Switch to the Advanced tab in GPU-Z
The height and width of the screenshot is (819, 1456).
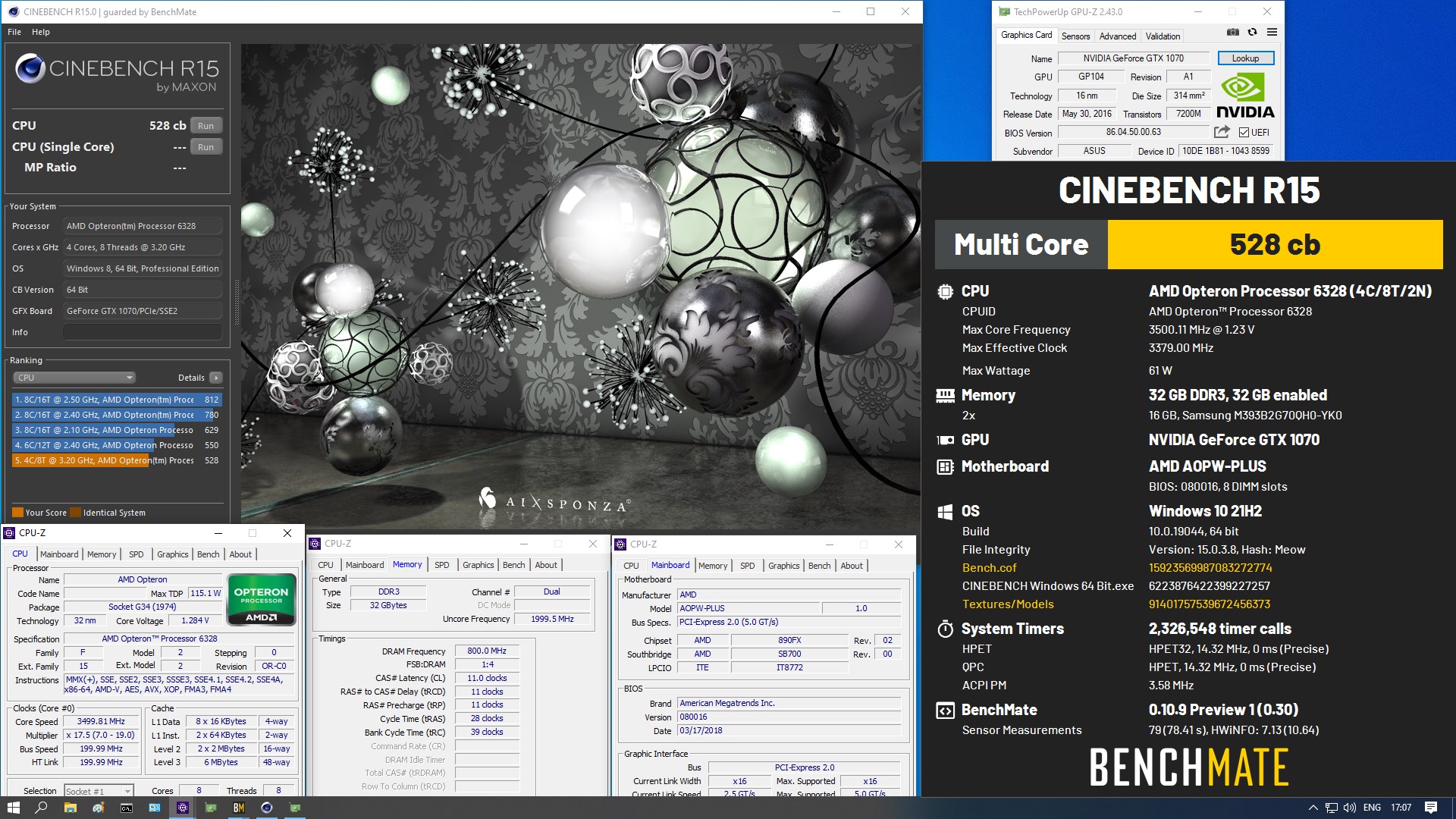pyautogui.click(x=1117, y=36)
